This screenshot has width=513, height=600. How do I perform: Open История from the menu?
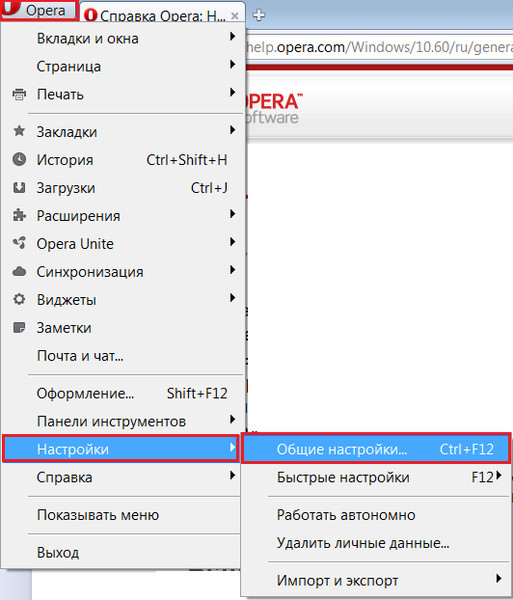point(122,160)
